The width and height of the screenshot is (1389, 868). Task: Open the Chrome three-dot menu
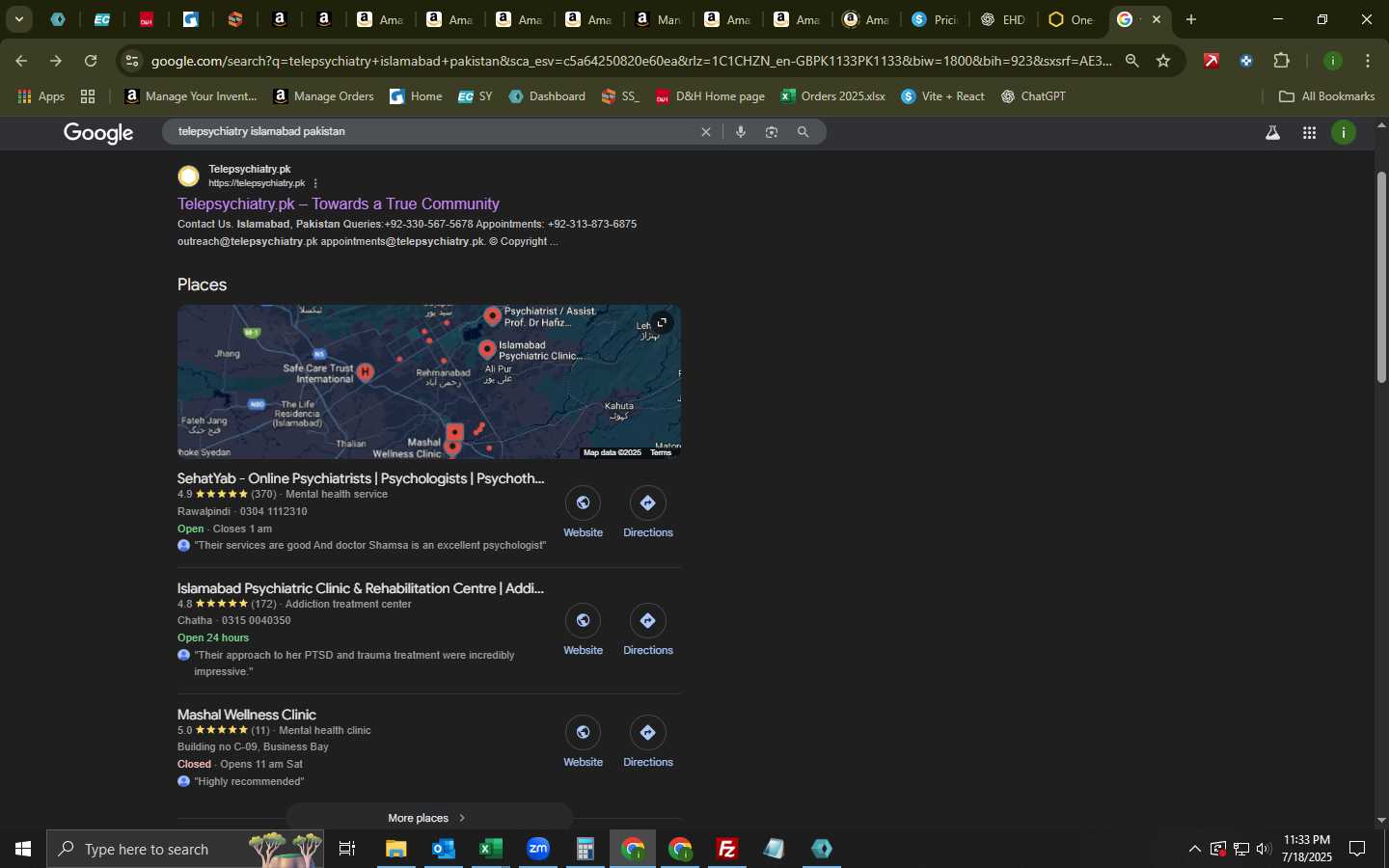pos(1368,61)
